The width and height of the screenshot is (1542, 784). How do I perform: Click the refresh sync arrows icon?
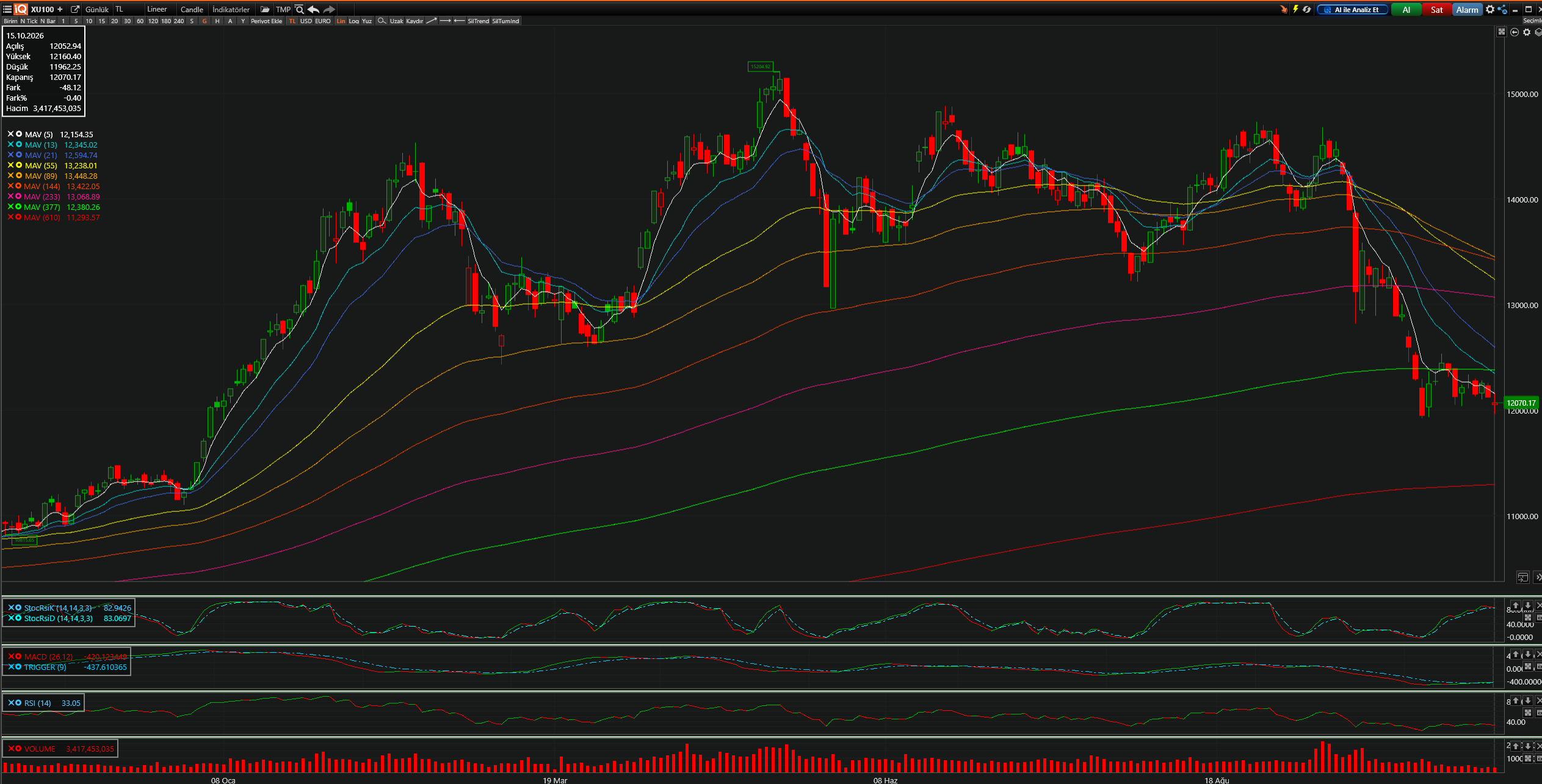(1306, 9)
